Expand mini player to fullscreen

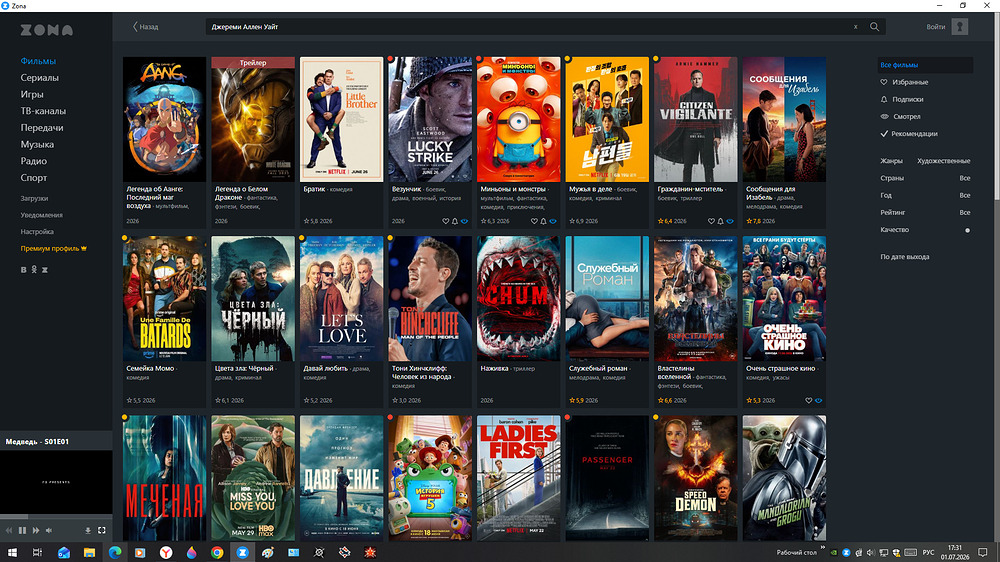click(101, 530)
